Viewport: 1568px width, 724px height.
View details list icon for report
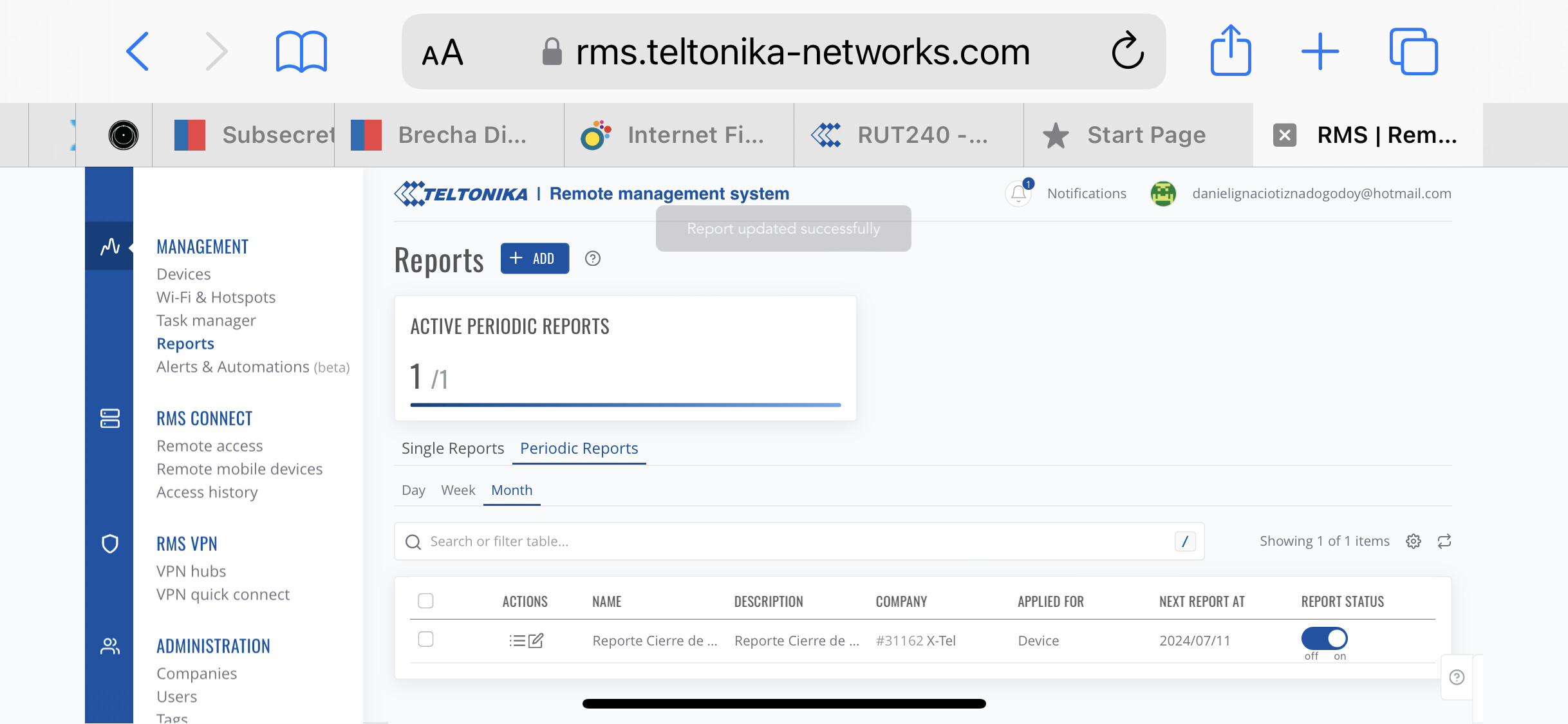tap(517, 640)
